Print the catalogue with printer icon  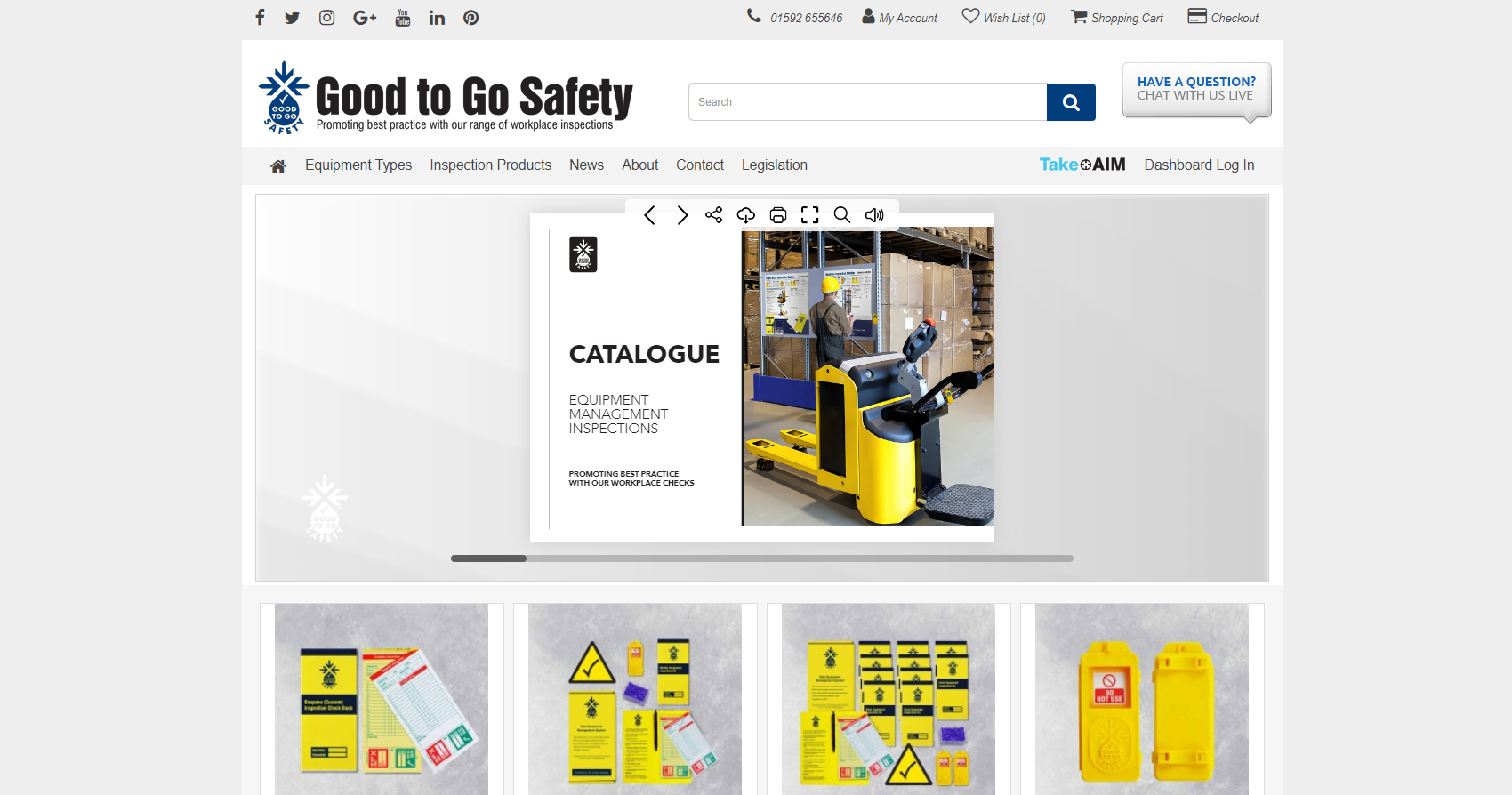[778, 215]
